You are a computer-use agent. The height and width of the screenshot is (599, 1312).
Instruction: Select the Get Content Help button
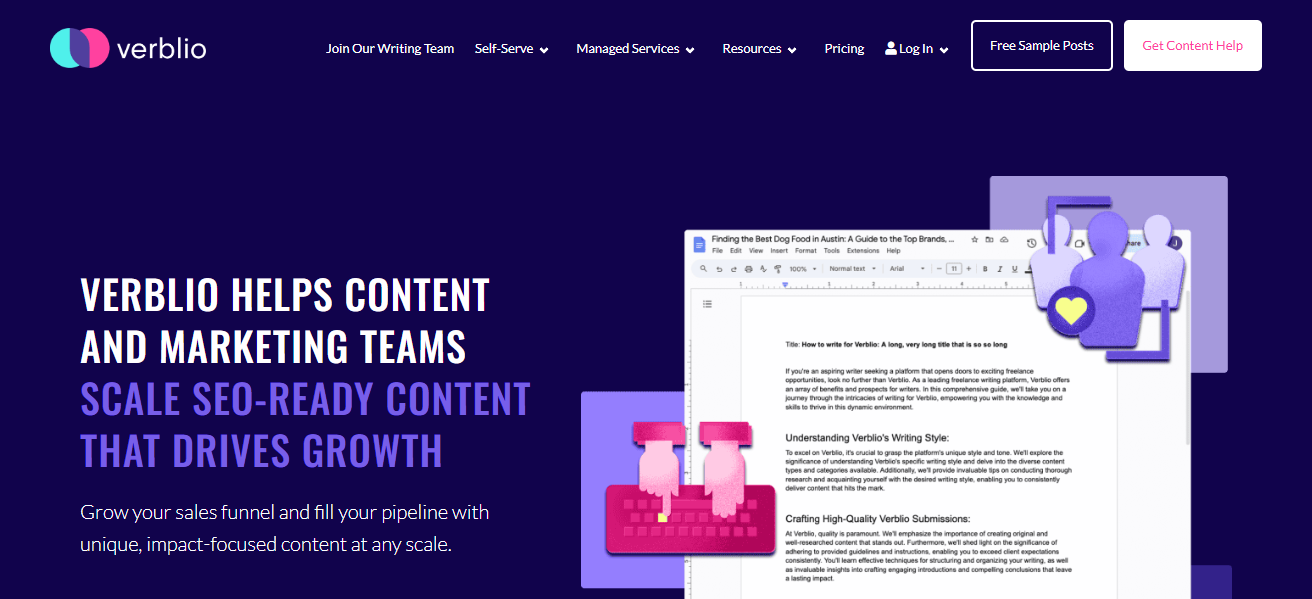point(1193,46)
